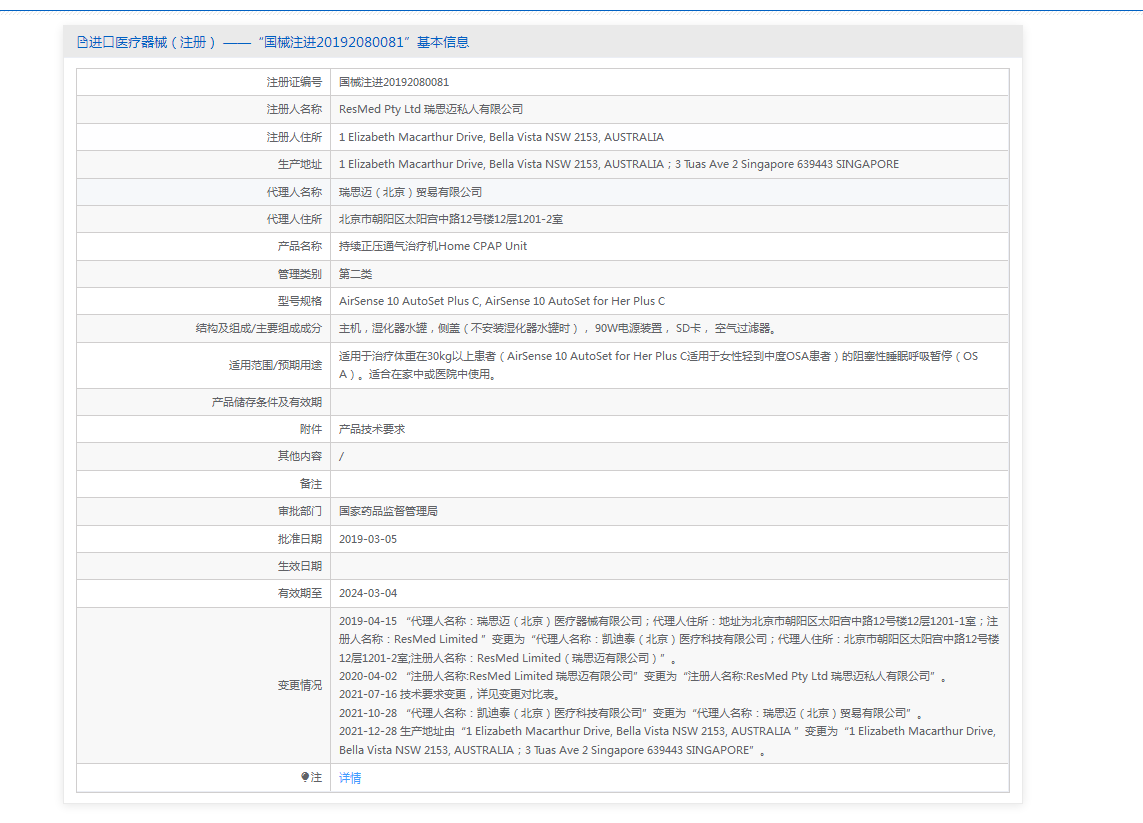Click the 有效期至 label cell
The height and width of the screenshot is (823, 1143).
click(203, 593)
